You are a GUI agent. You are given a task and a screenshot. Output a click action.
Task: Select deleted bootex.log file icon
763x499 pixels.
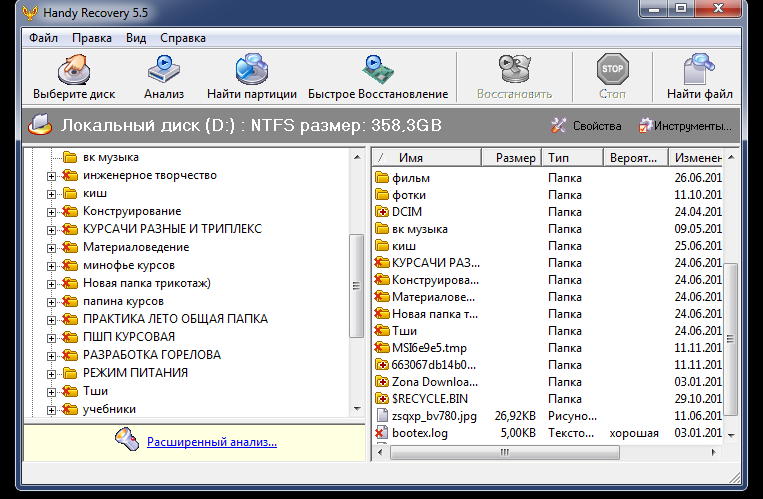[382, 432]
